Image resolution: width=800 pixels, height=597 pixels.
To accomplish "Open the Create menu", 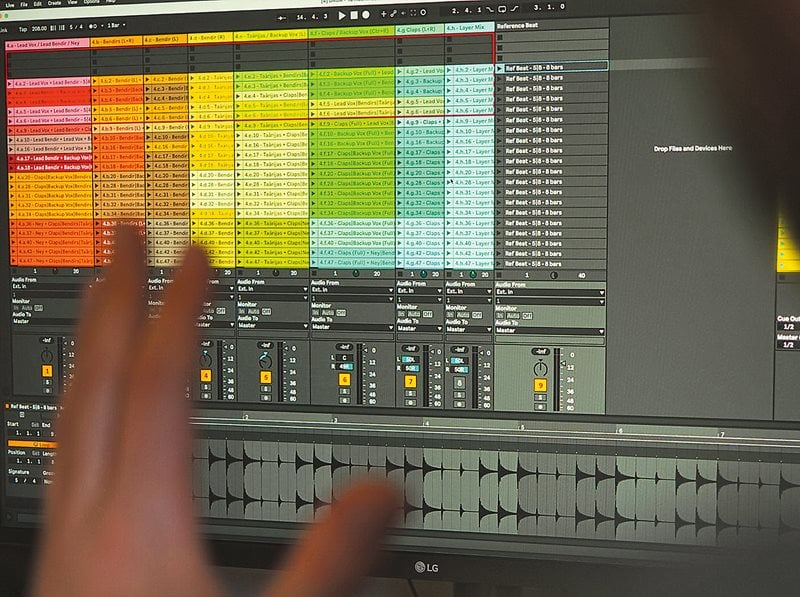I will (55, 3).
